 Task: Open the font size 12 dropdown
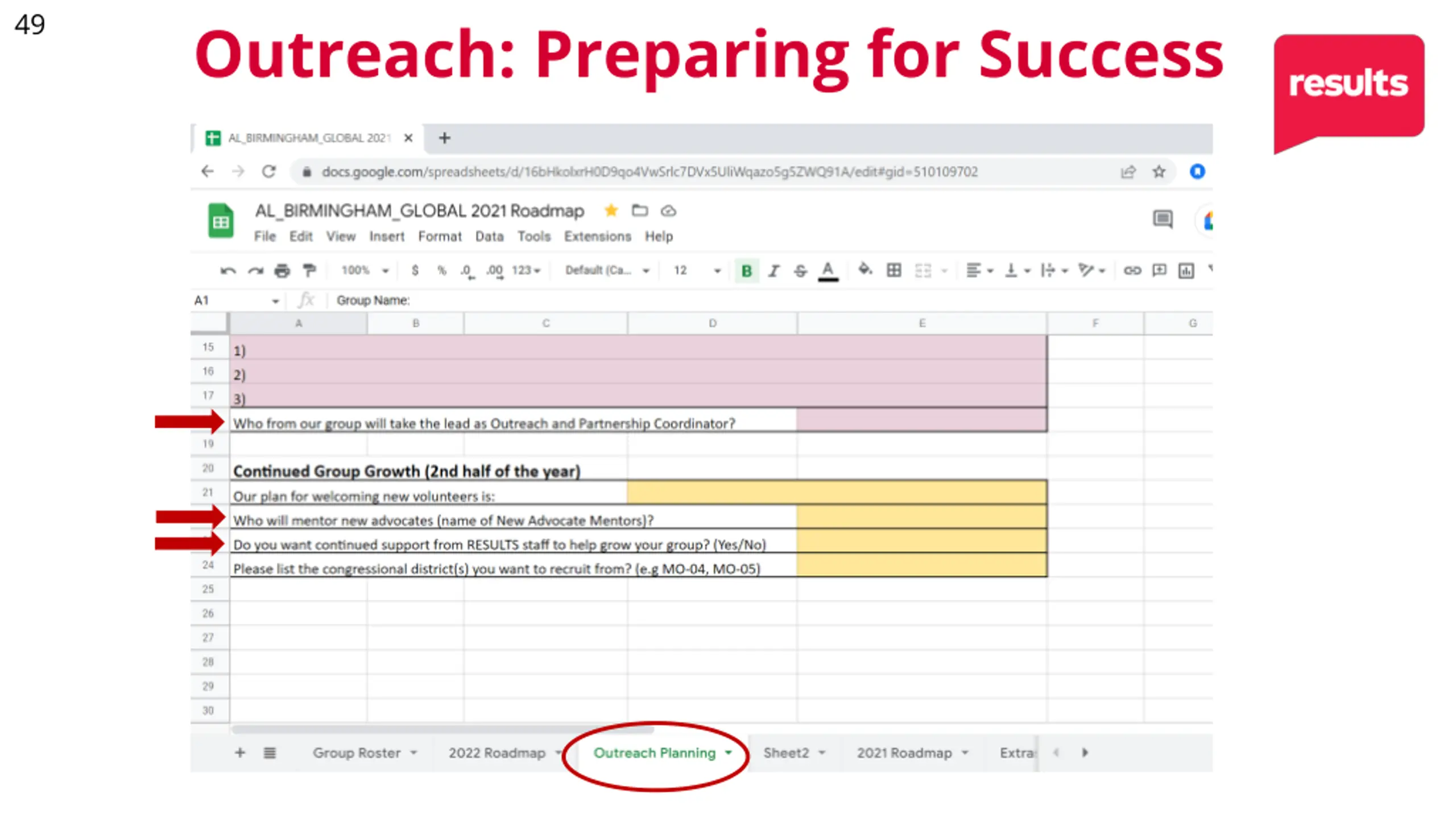coord(697,270)
